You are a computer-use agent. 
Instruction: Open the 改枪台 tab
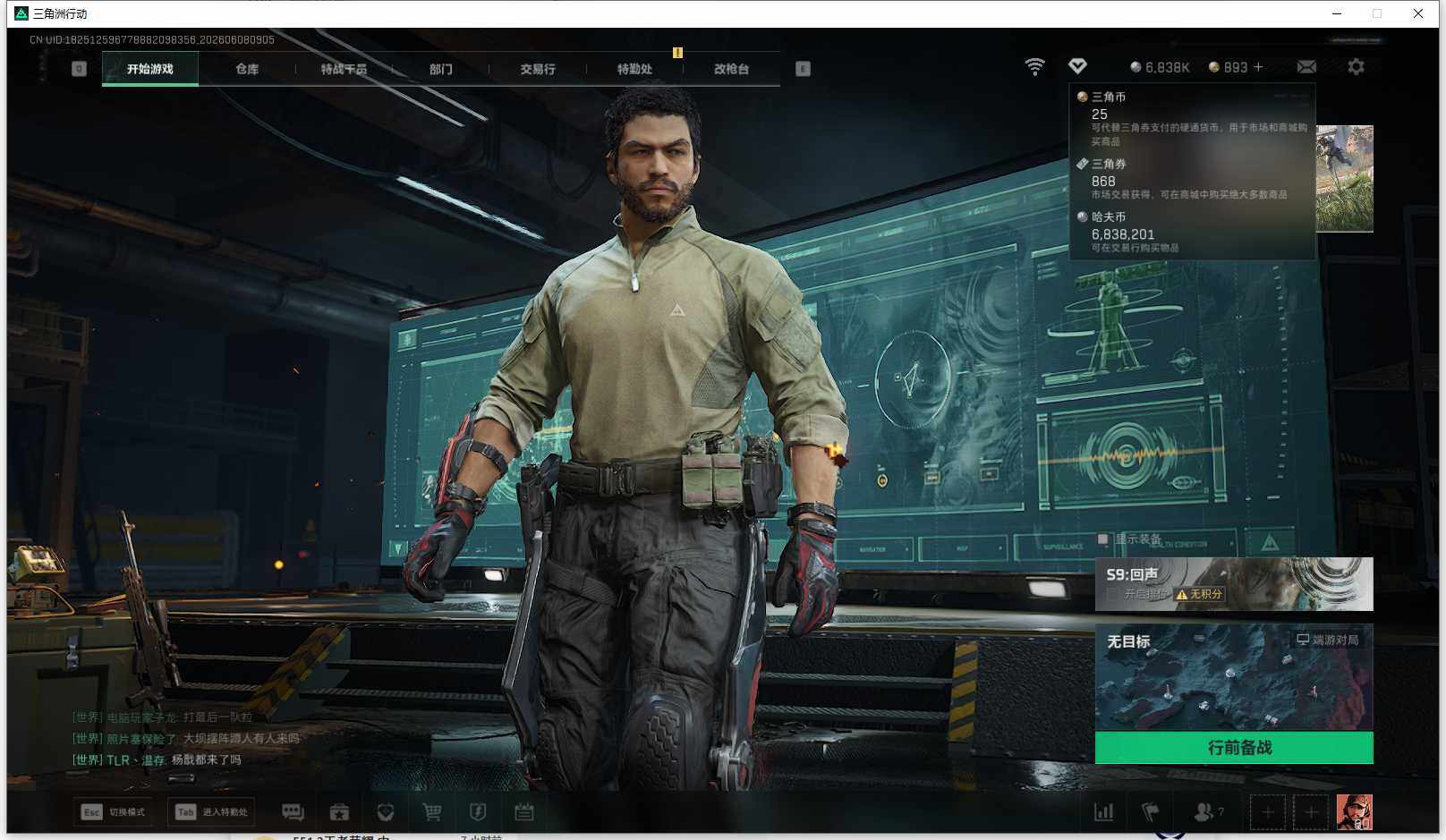731,69
